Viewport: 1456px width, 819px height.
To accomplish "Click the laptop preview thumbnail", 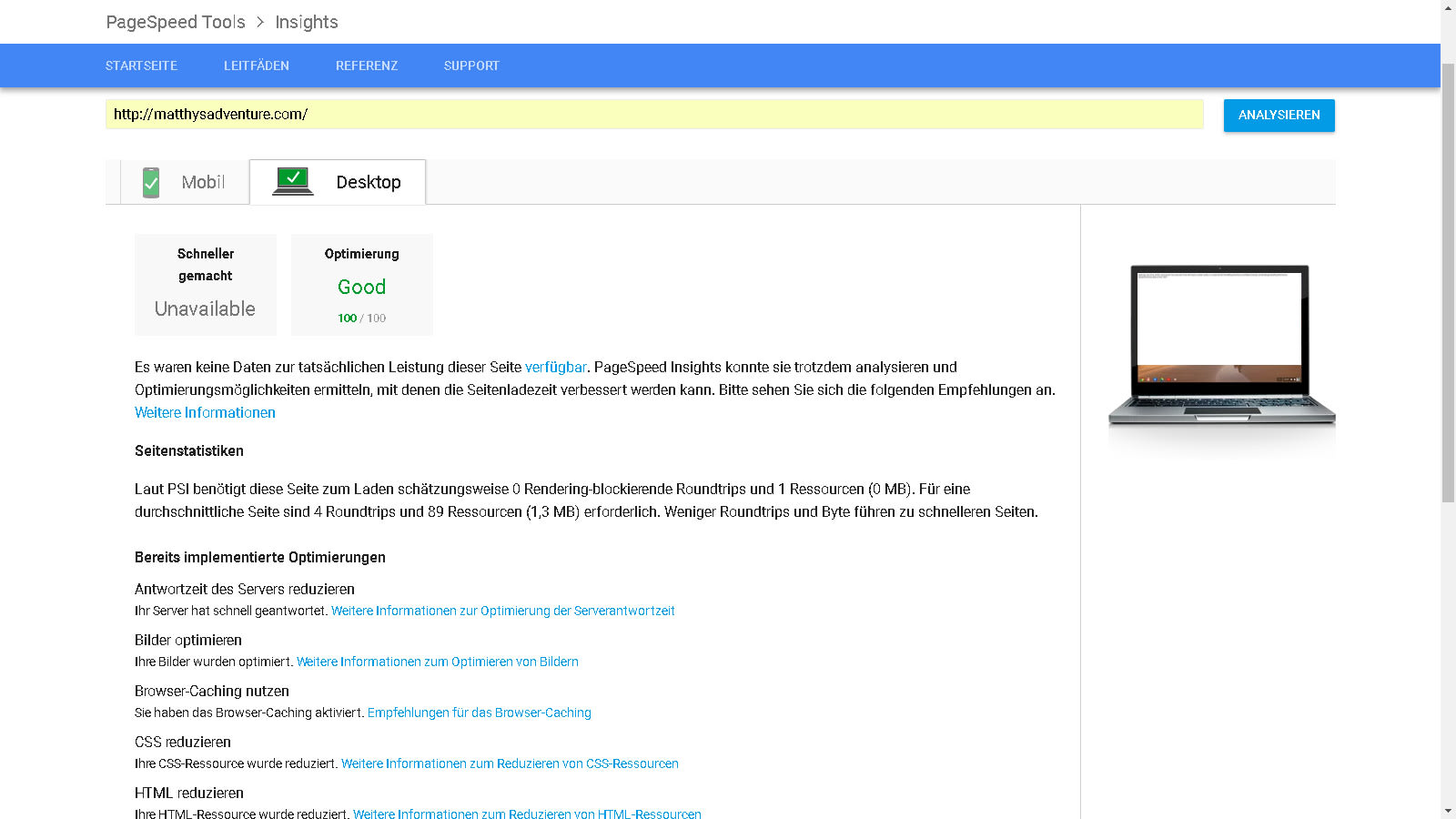I will pyautogui.click(x=1221, y=346).
